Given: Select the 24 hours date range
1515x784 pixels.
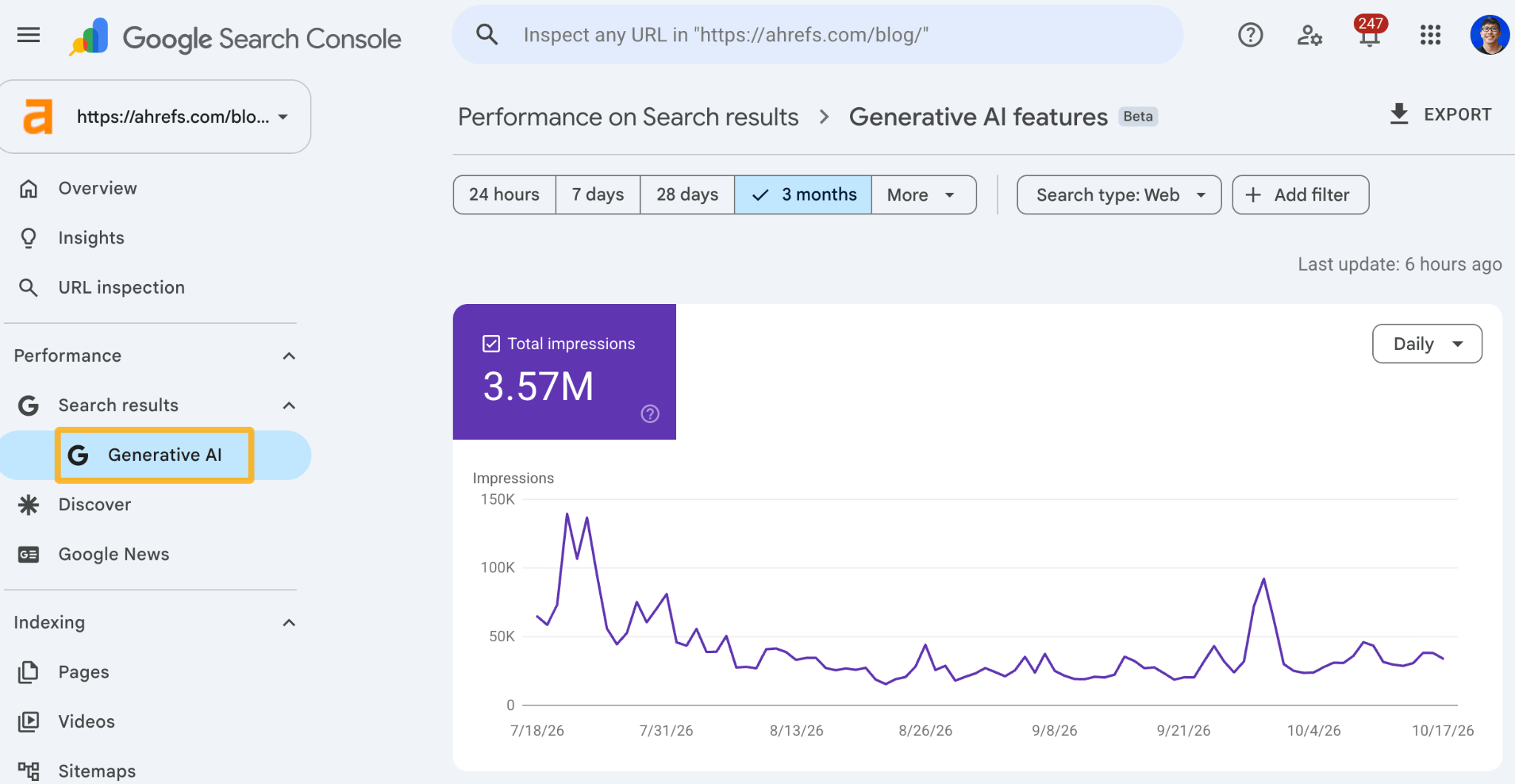Looking at the screenshot, I should tap(505, 195).
